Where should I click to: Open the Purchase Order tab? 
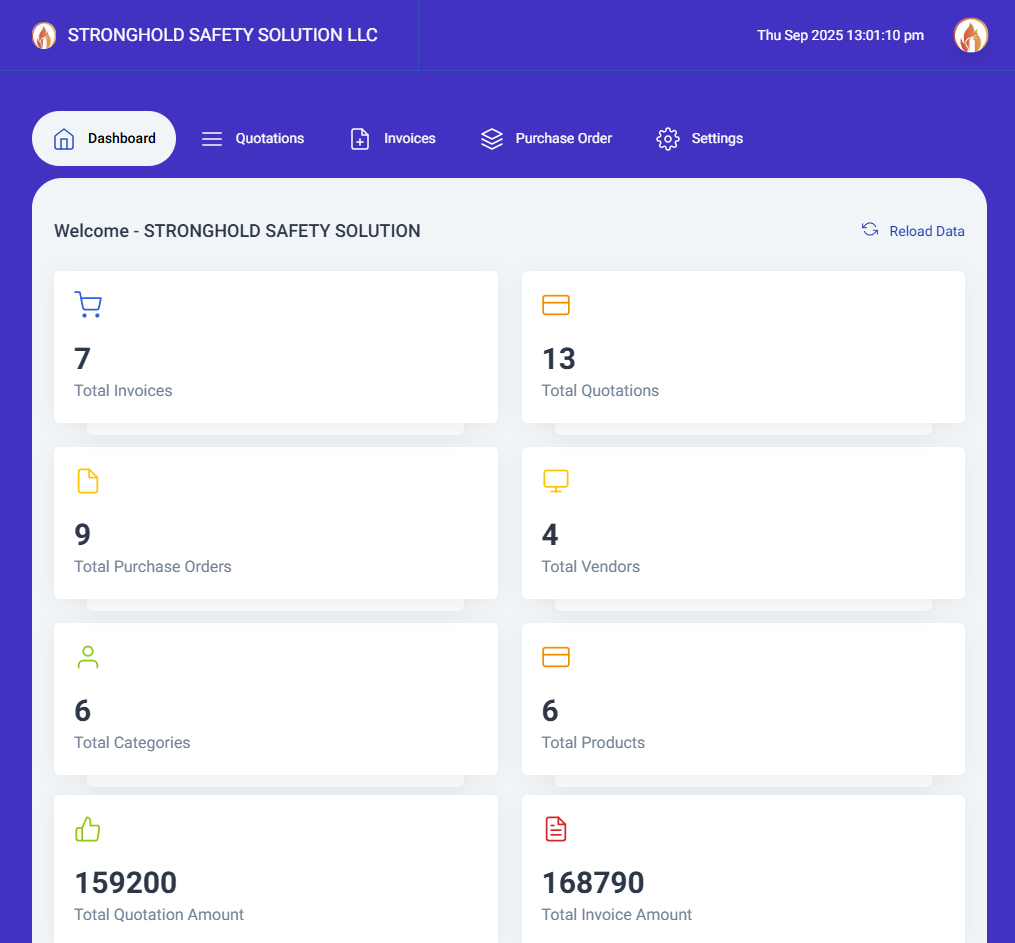click(x=546, y=139)
